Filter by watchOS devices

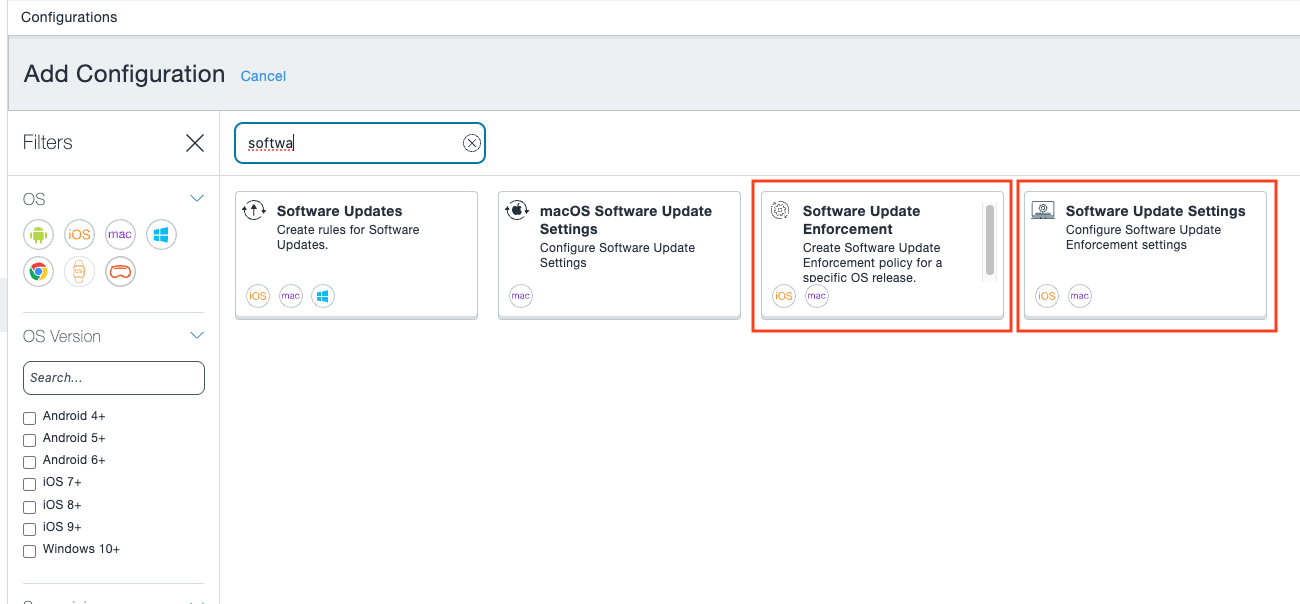tap(79, 271)
